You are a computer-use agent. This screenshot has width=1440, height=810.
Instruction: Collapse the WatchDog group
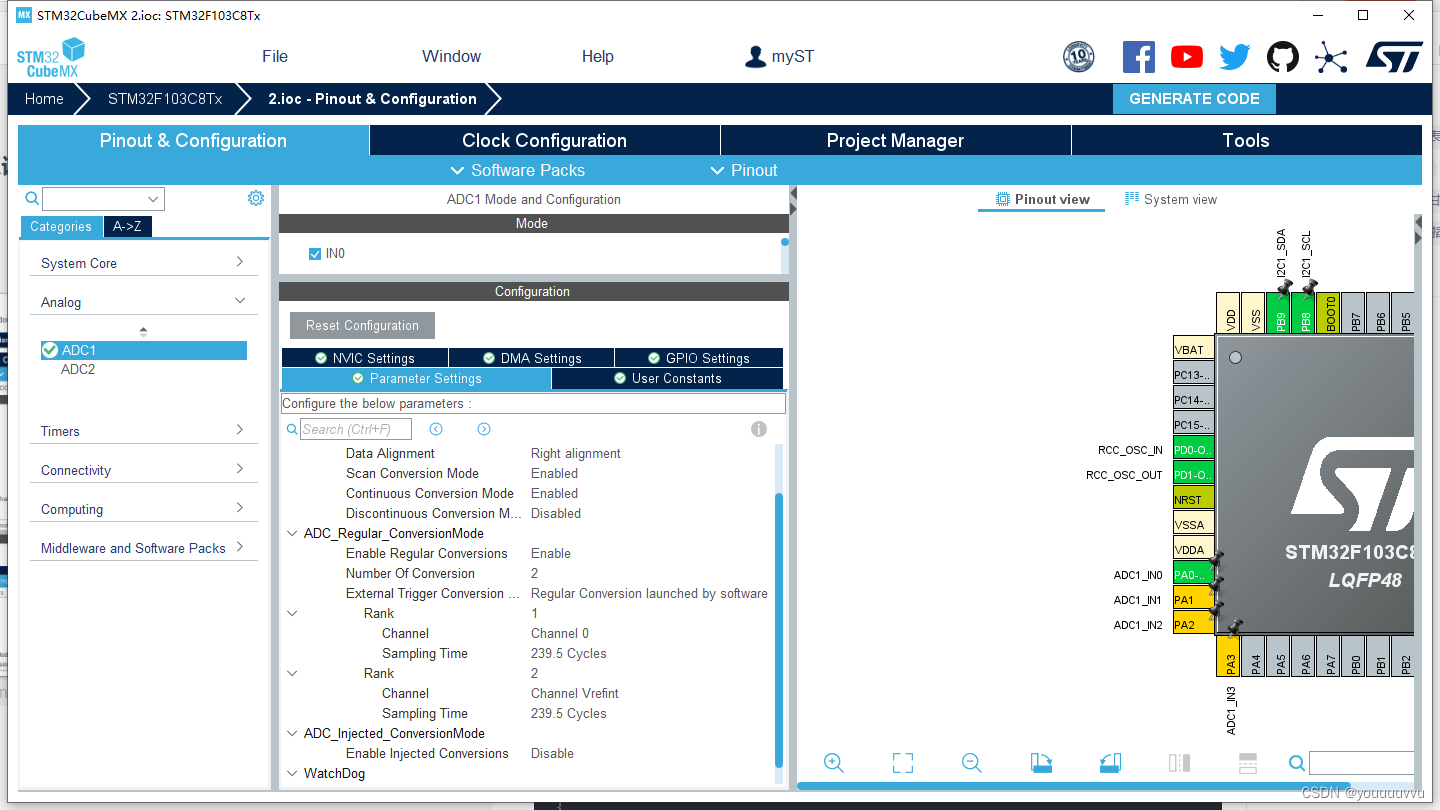coord(292,773)
